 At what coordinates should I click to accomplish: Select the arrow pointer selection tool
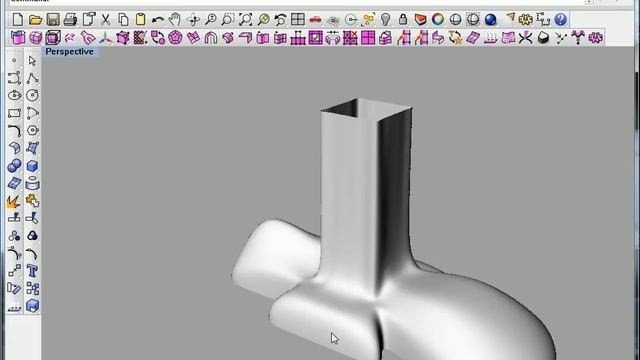click(x=32, y=60)
